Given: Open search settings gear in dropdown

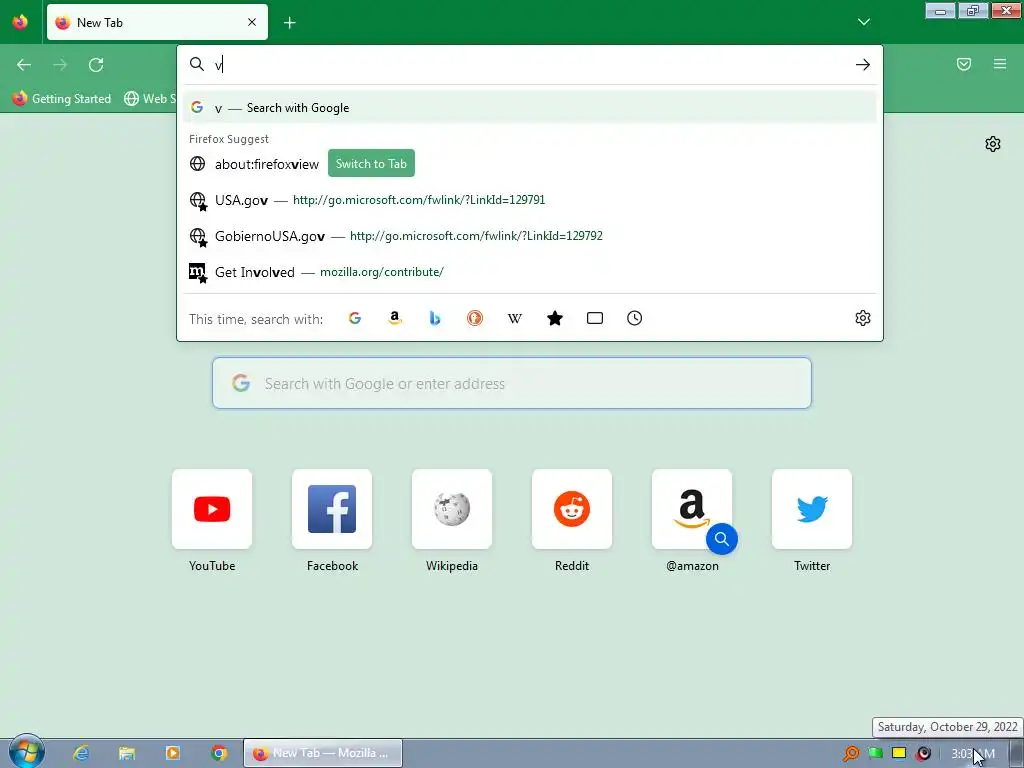Looking at the screenshot, I should pos(863,318).
